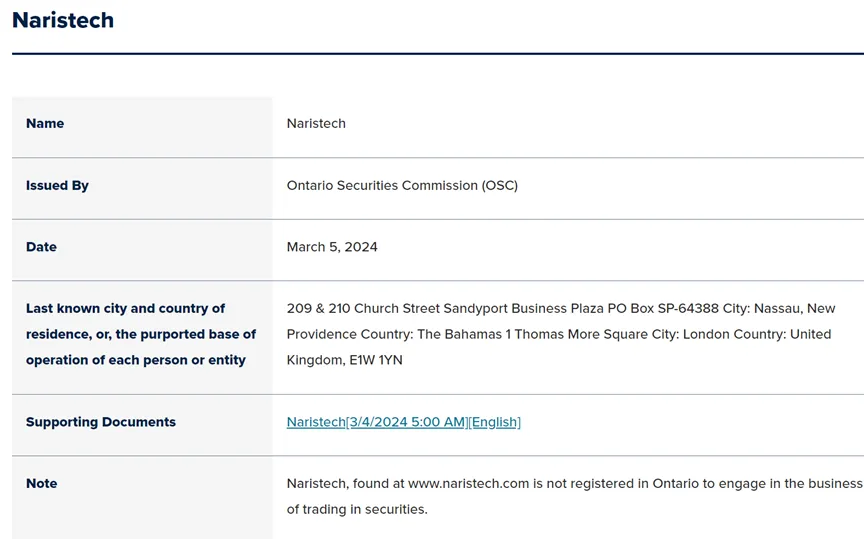Select the Supporting Documents label

(100, 422)
